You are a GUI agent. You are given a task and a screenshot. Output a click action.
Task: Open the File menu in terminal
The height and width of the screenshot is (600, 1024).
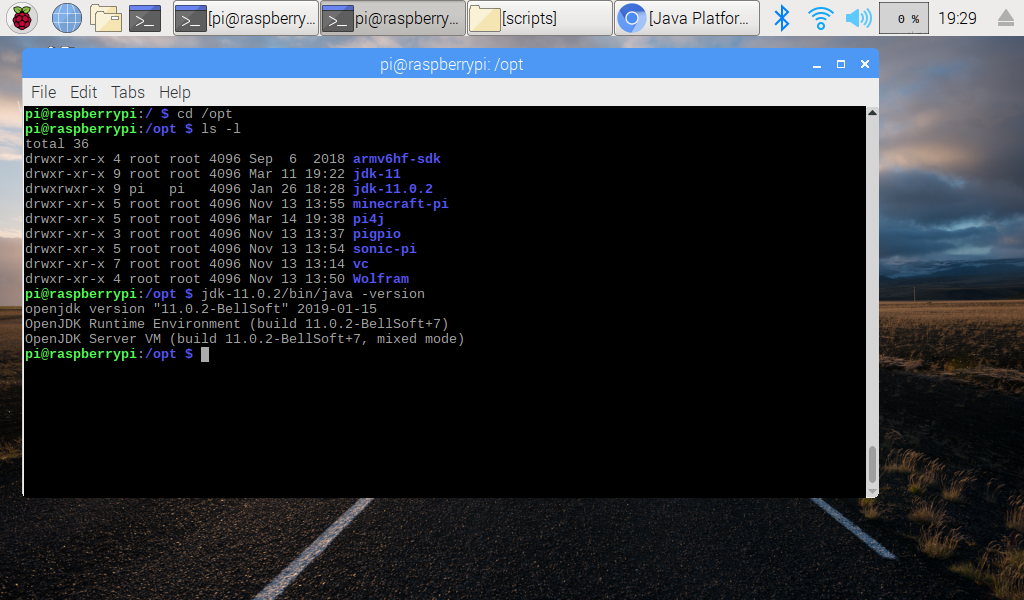[x=44, y=92]
